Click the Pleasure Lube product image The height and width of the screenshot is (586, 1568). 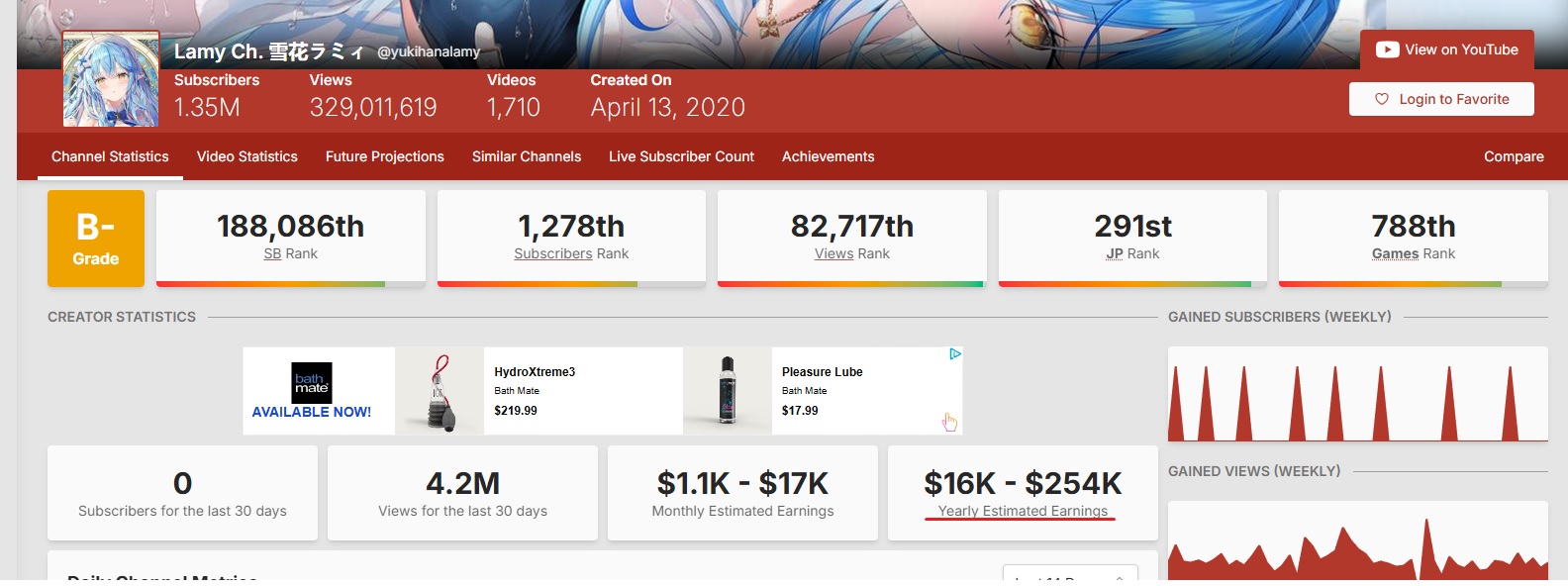click(x=728, y=391)
